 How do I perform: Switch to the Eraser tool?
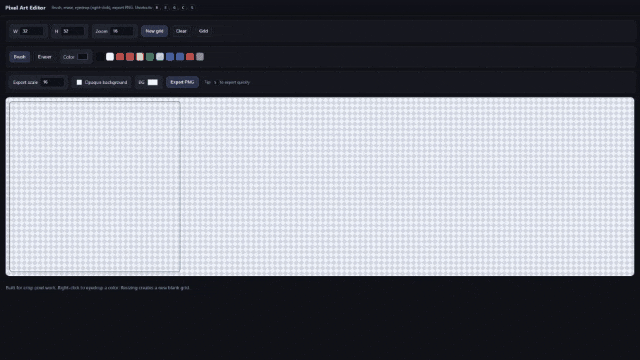[44, 57]
